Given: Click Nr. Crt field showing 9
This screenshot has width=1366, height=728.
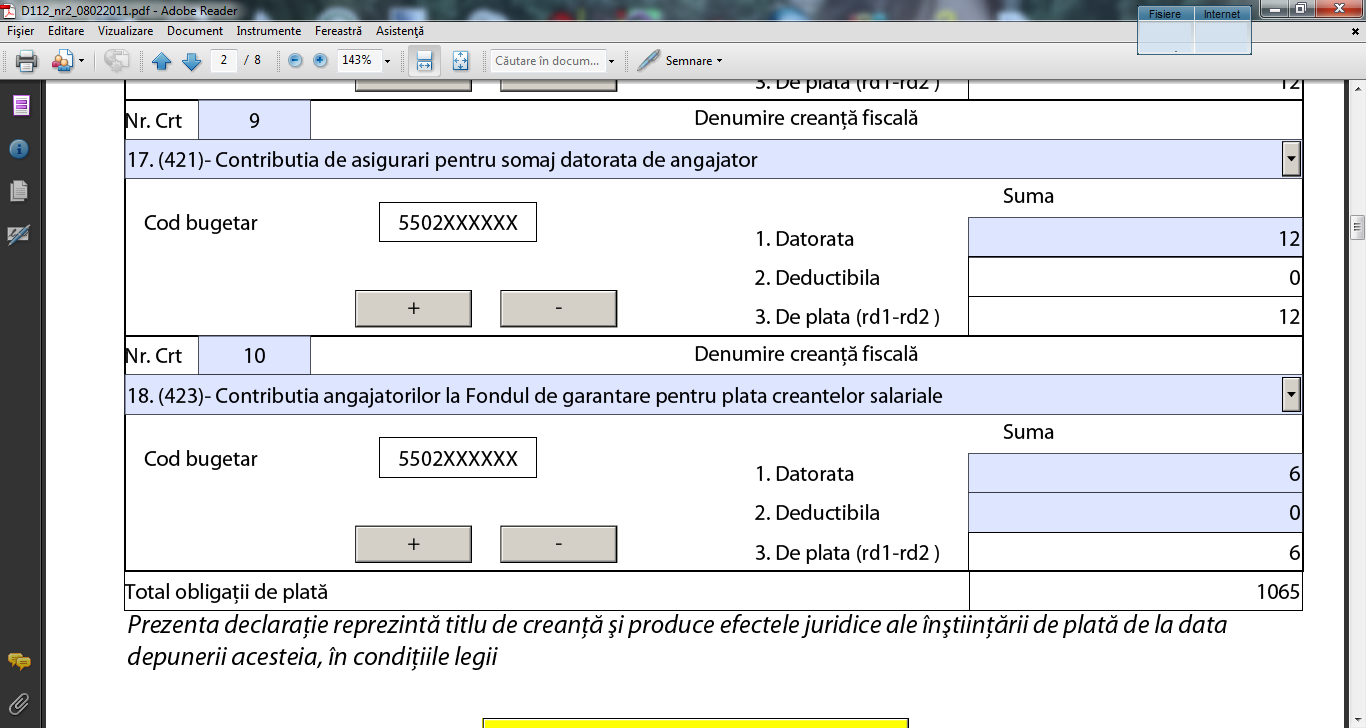Looking at the screenshot, I should pos(254,120).
